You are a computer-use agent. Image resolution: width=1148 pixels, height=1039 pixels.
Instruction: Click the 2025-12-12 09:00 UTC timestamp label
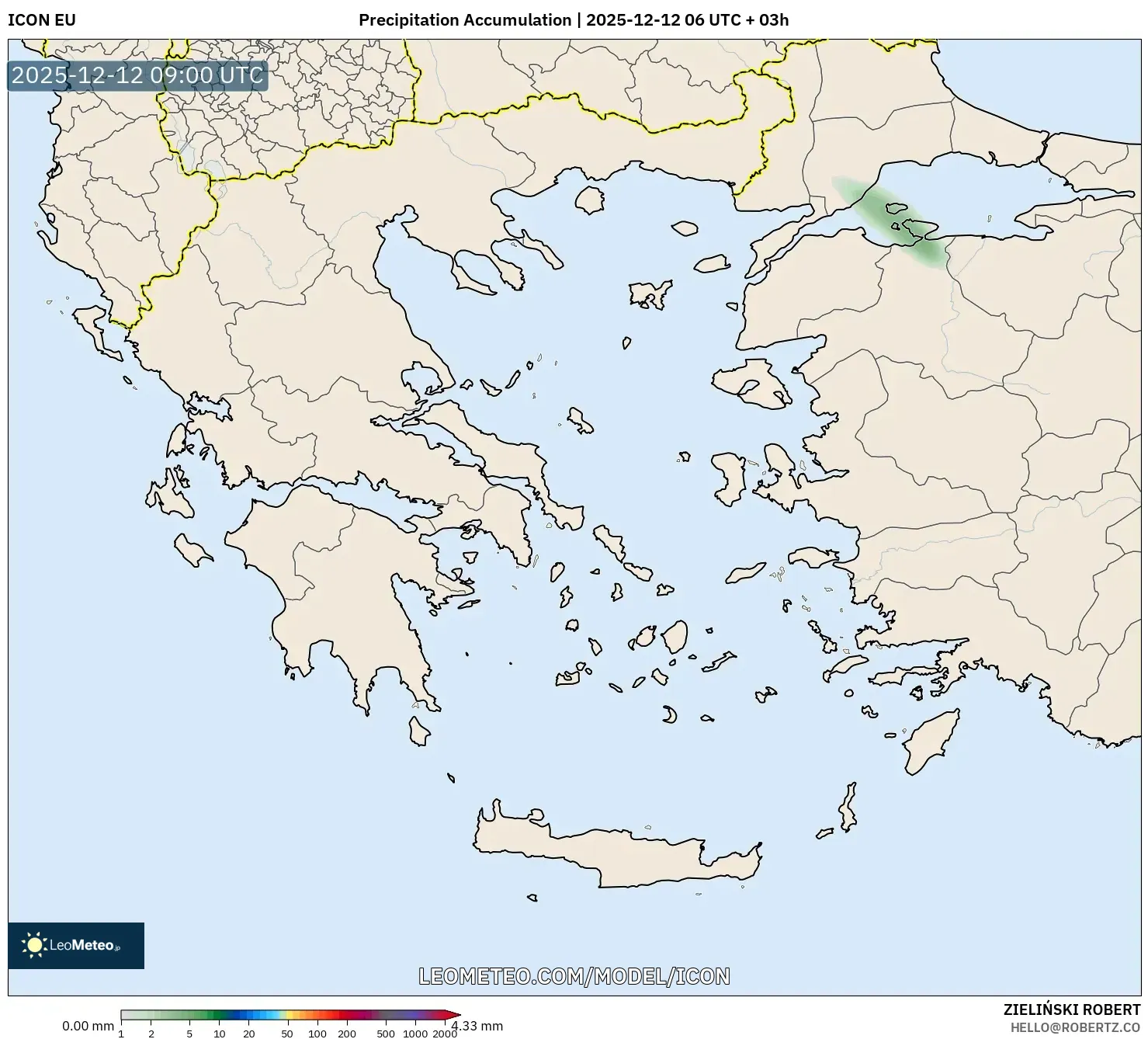pyautogui.click(x=137, y=75)
